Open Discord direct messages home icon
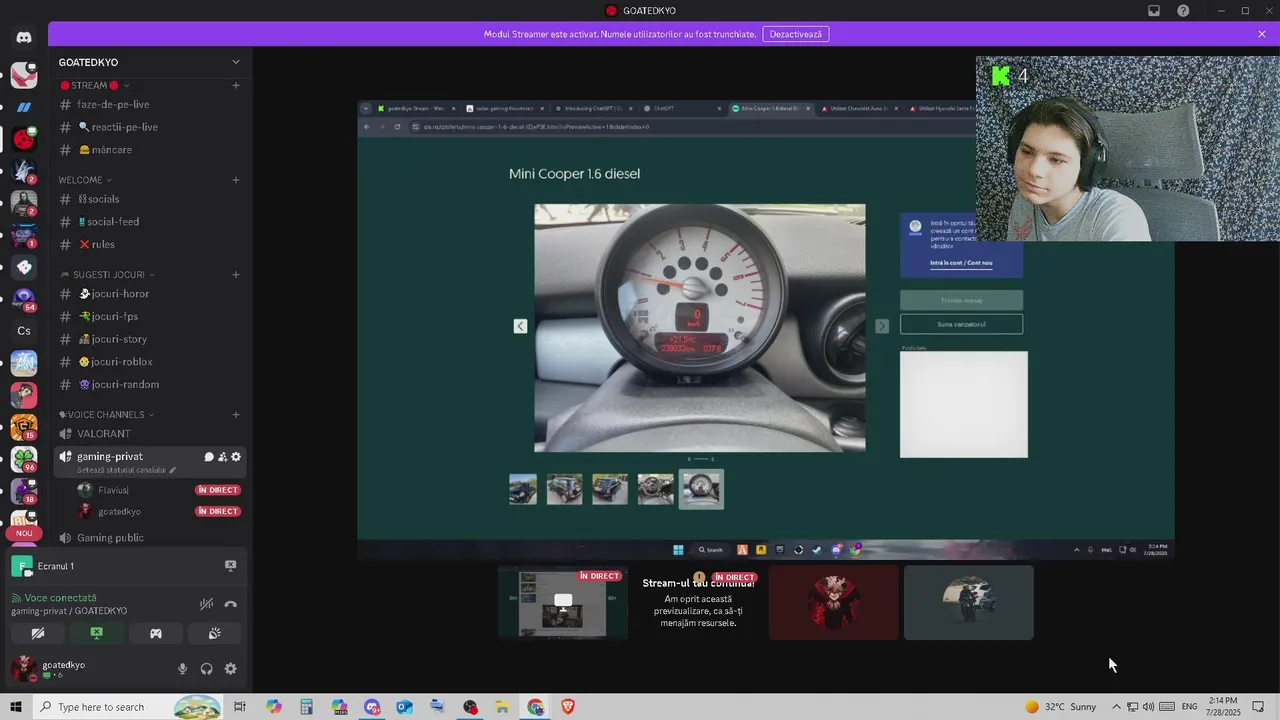1280x720 pixels. (x=24, y=38)
